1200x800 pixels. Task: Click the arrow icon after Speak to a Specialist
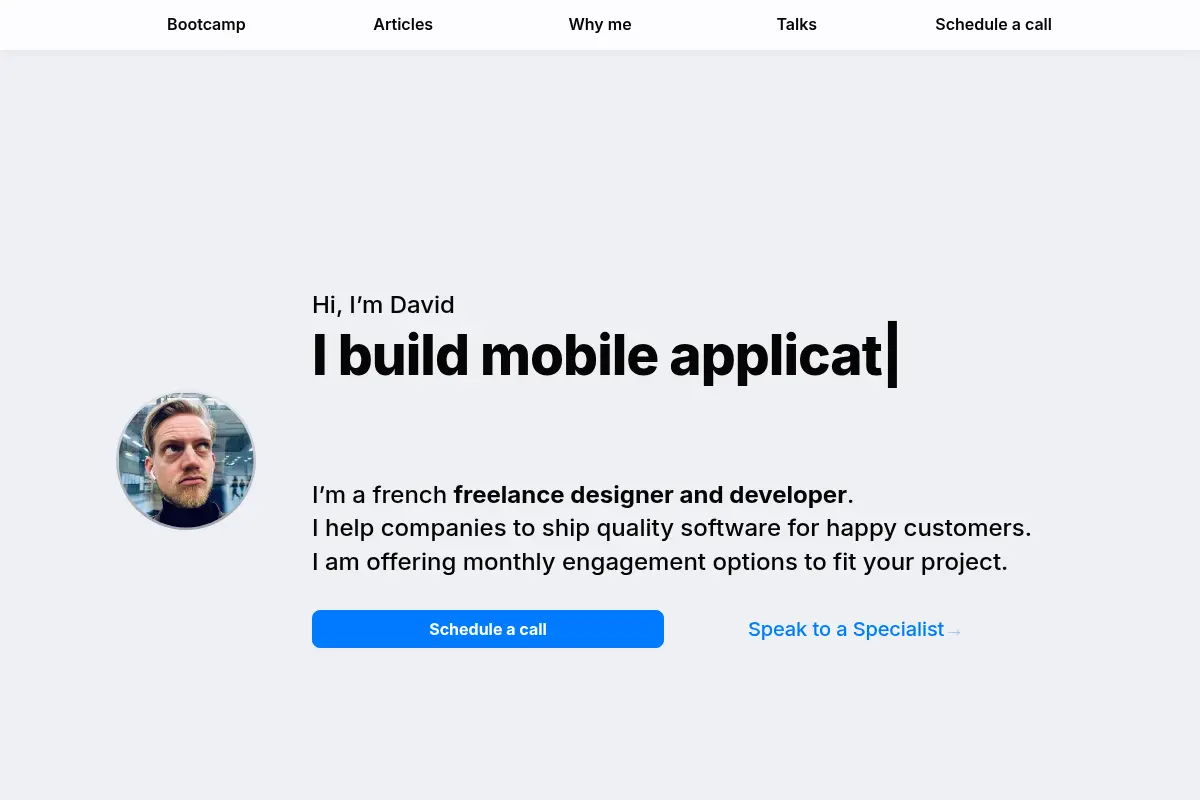click(954, 631)
